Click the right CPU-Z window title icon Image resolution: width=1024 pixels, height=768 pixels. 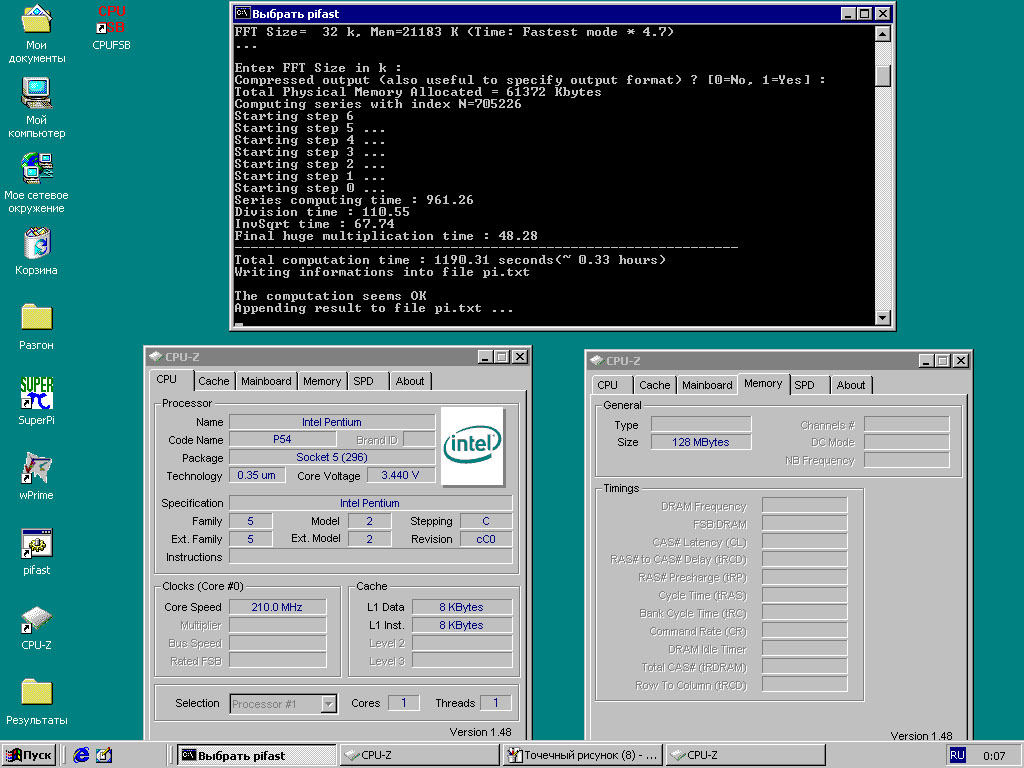click(x=596, y=360)
